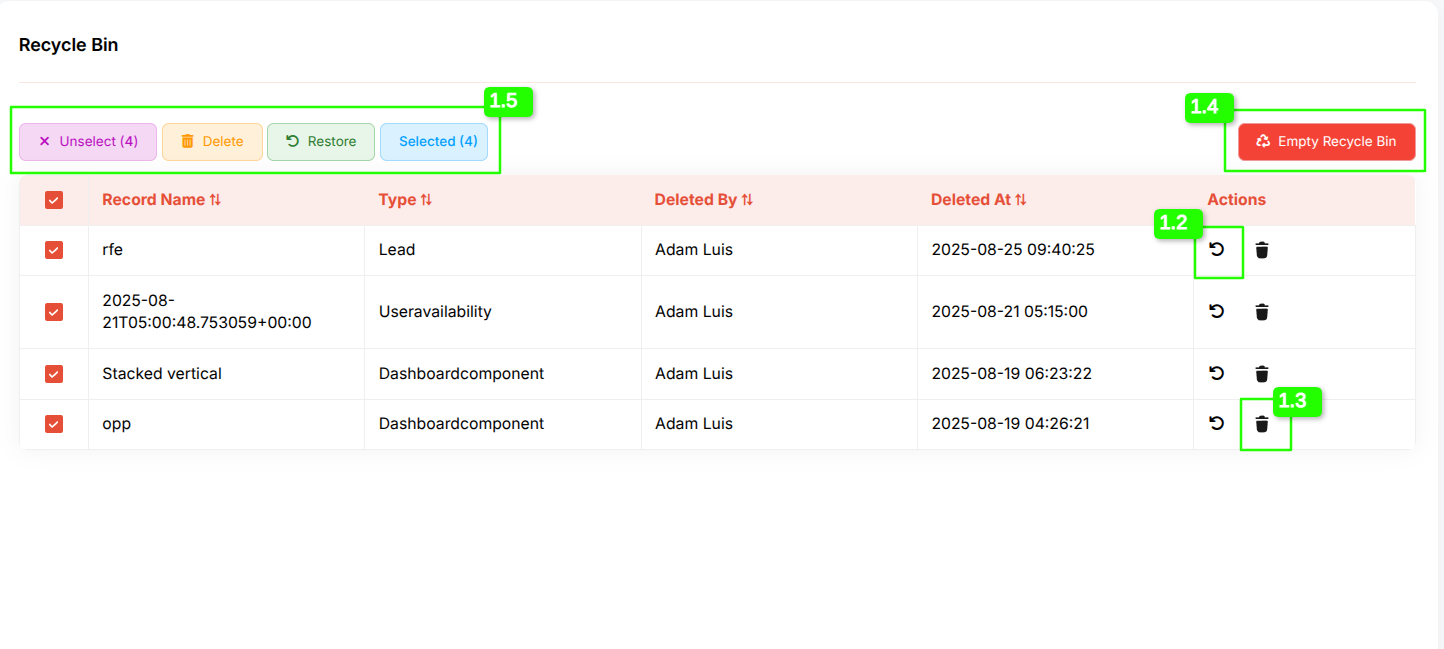
Task: Click the Recycle Bin page heading
Action: coord(69,45)
